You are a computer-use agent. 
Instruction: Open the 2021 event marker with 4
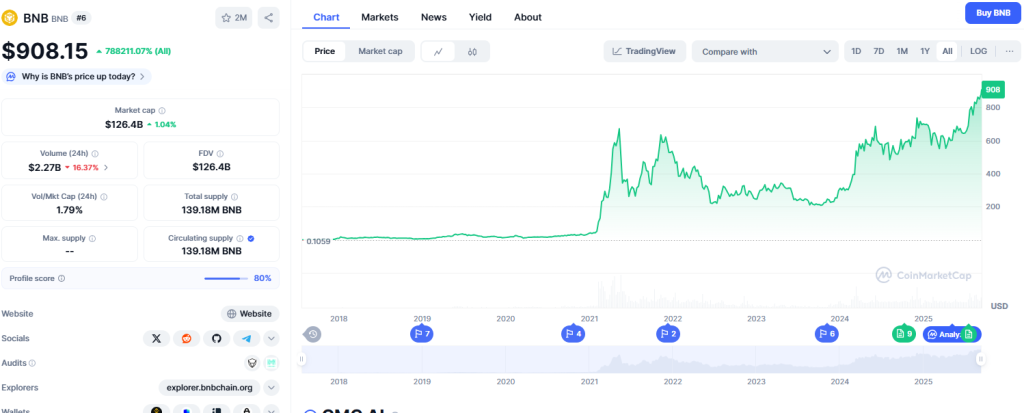pyautogui.click(x=573, y=334)
